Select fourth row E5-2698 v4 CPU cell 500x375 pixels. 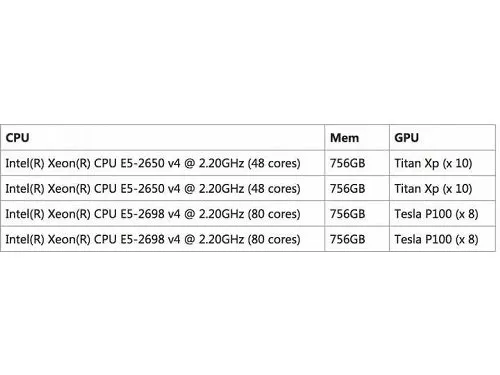[162, 239]
